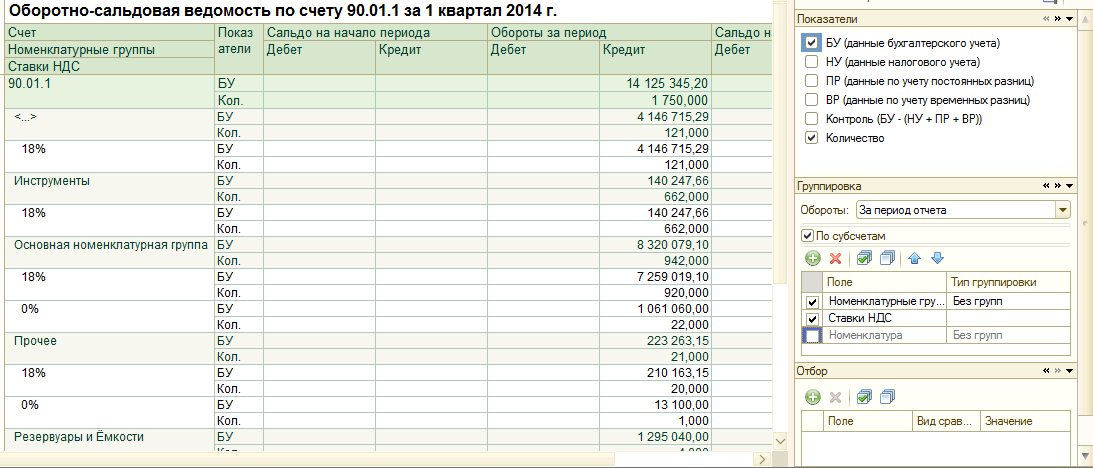The height and width of the screenshot is (468, 1093).
Task: Click the green add icon in Отбор
Action: click(813, 398)
